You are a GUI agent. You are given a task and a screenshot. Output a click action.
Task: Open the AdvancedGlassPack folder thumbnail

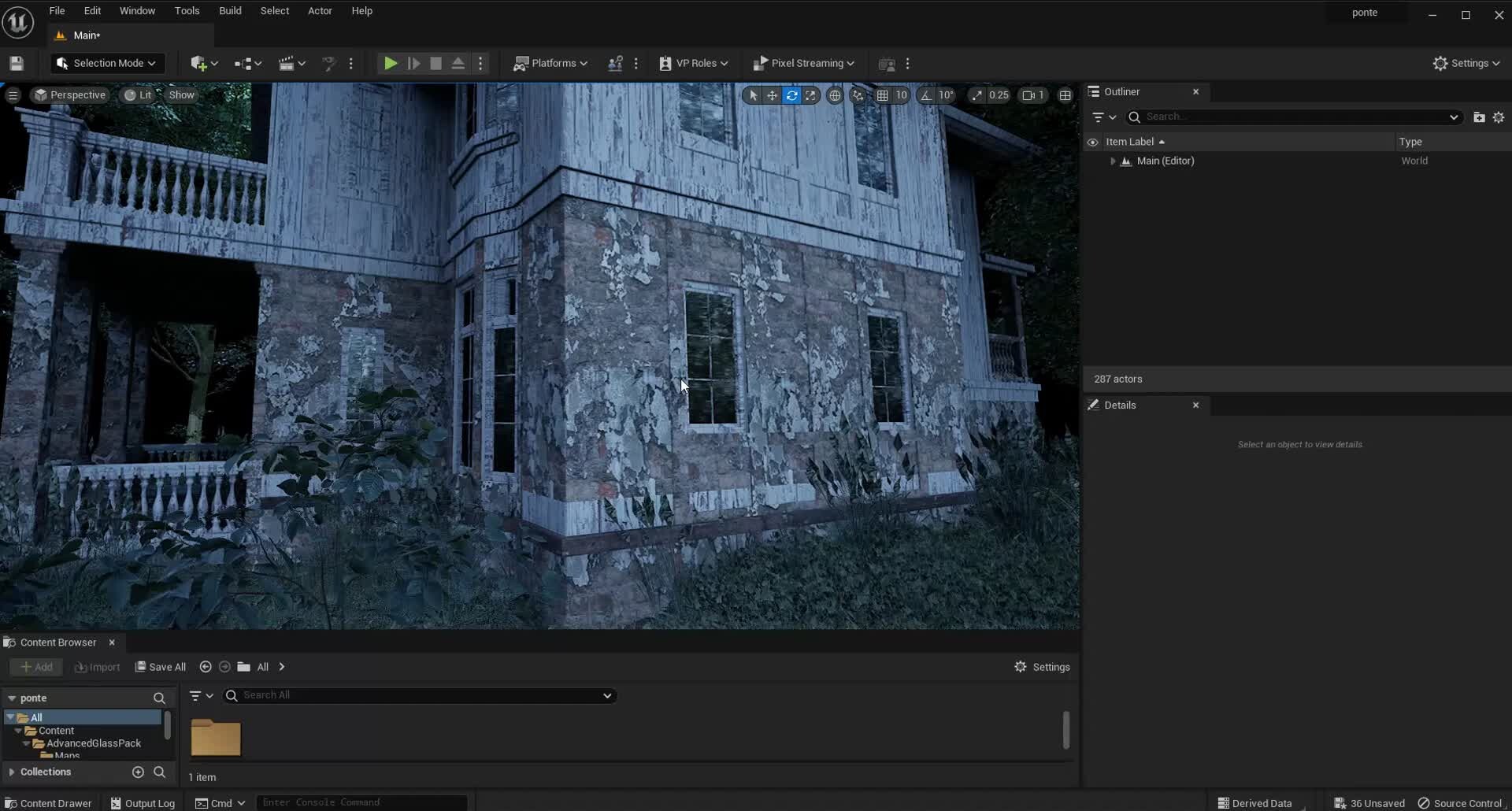point(216,737)
